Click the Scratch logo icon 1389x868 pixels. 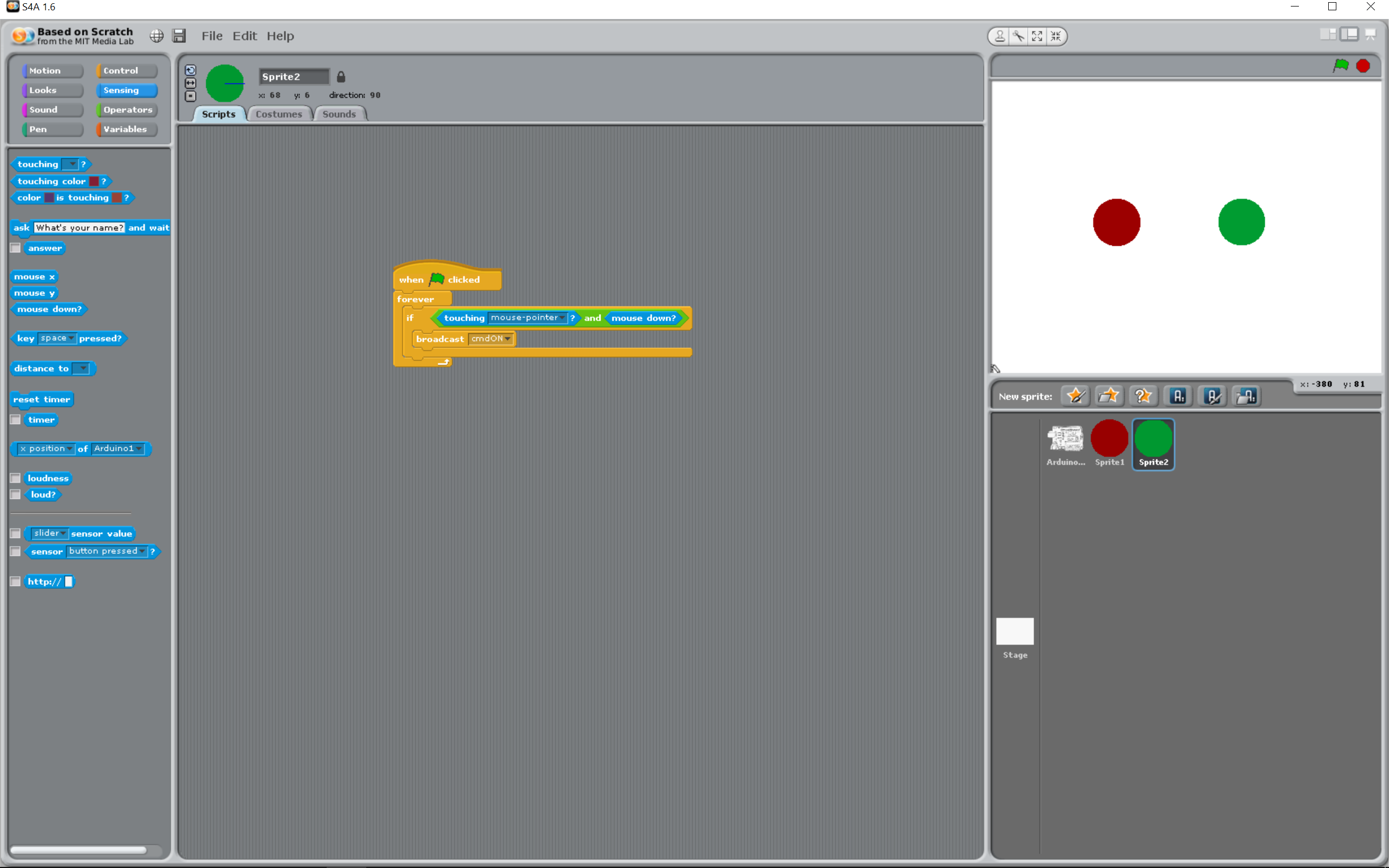tap(23, 36)
